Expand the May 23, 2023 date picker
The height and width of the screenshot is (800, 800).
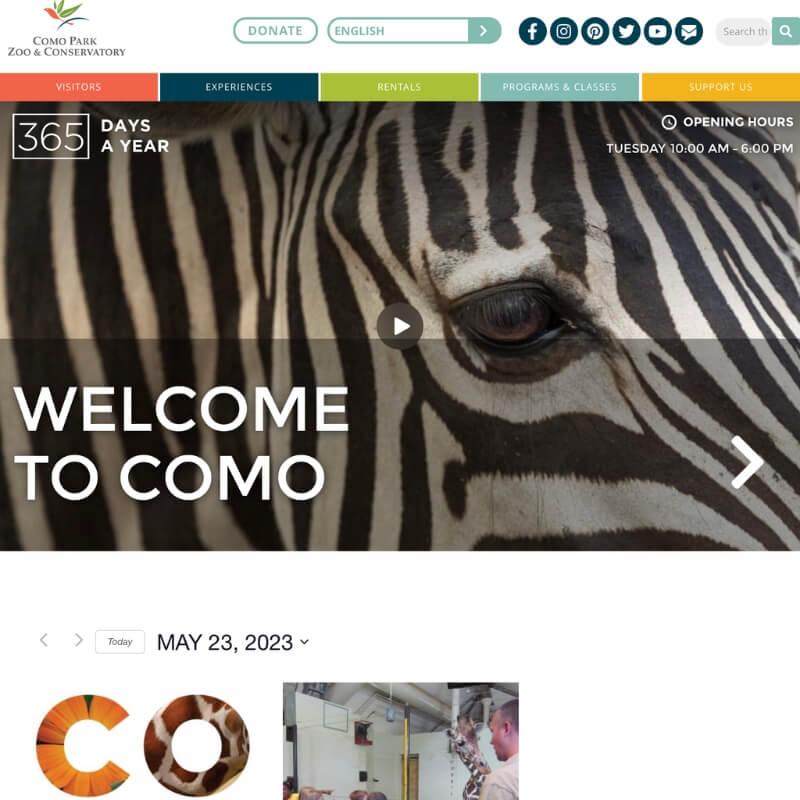(x=233, y=642)
